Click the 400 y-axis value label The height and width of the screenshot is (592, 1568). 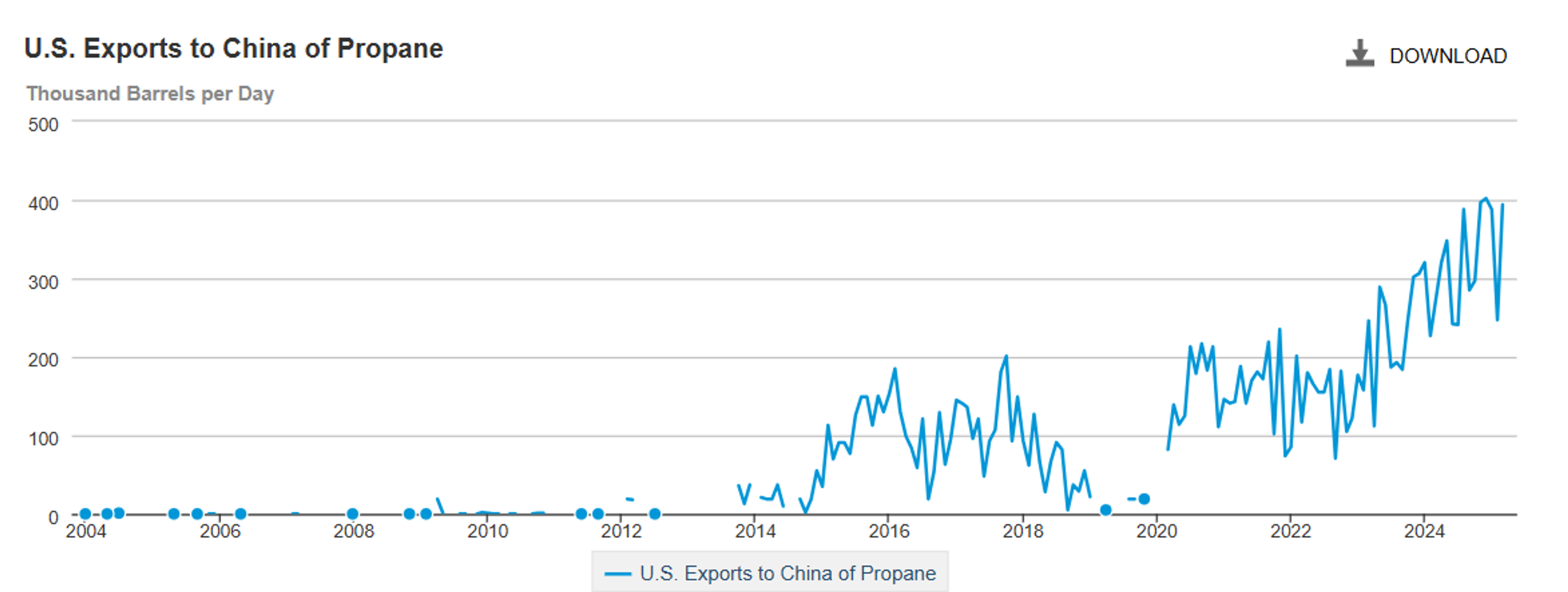[x=43, y=203]
